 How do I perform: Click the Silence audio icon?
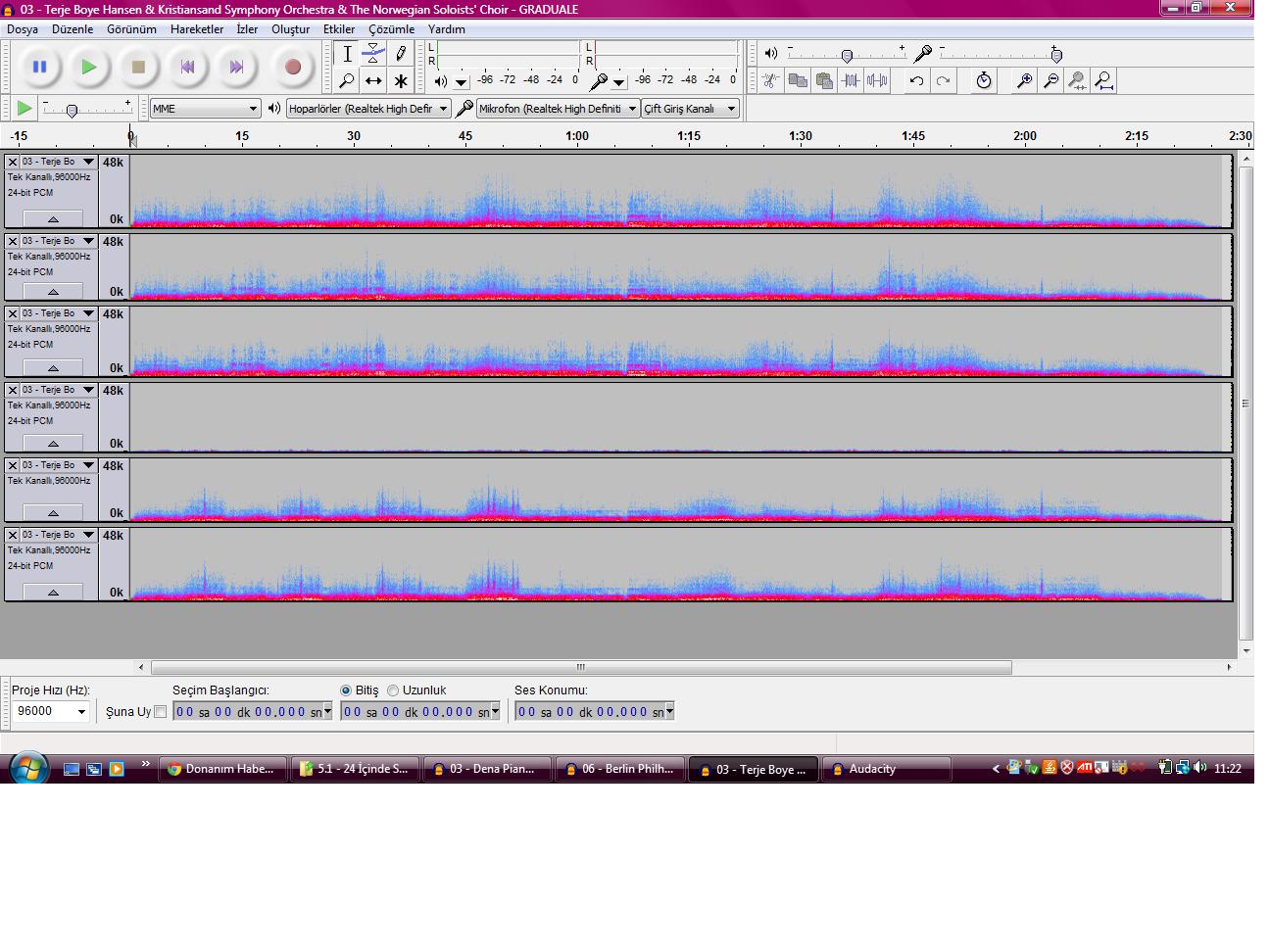point(877,80)
